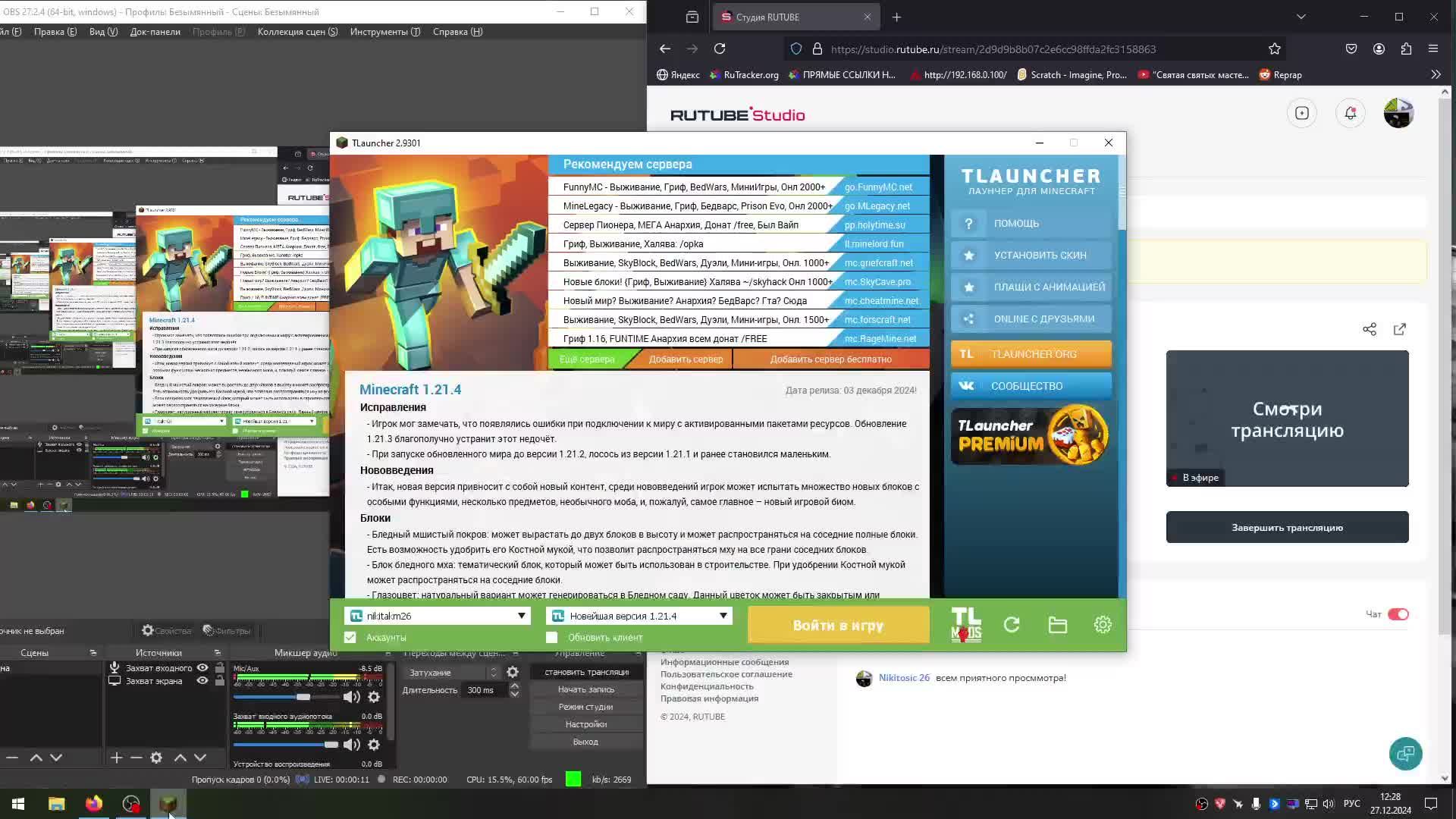
Task: Turn off the Чат toggle
Action: pos(1398,614)
